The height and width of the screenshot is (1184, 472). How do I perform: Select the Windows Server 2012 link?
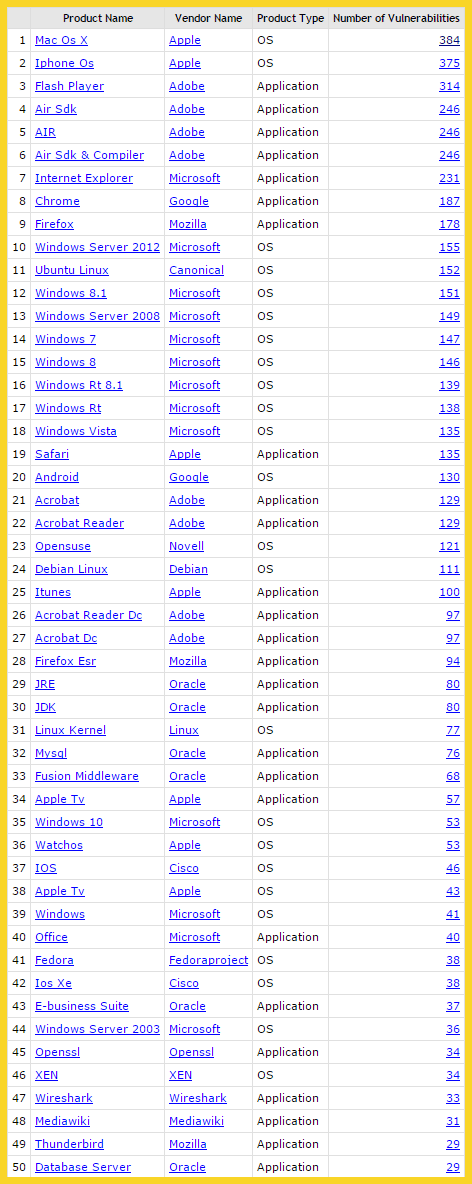tap(97, 248)
